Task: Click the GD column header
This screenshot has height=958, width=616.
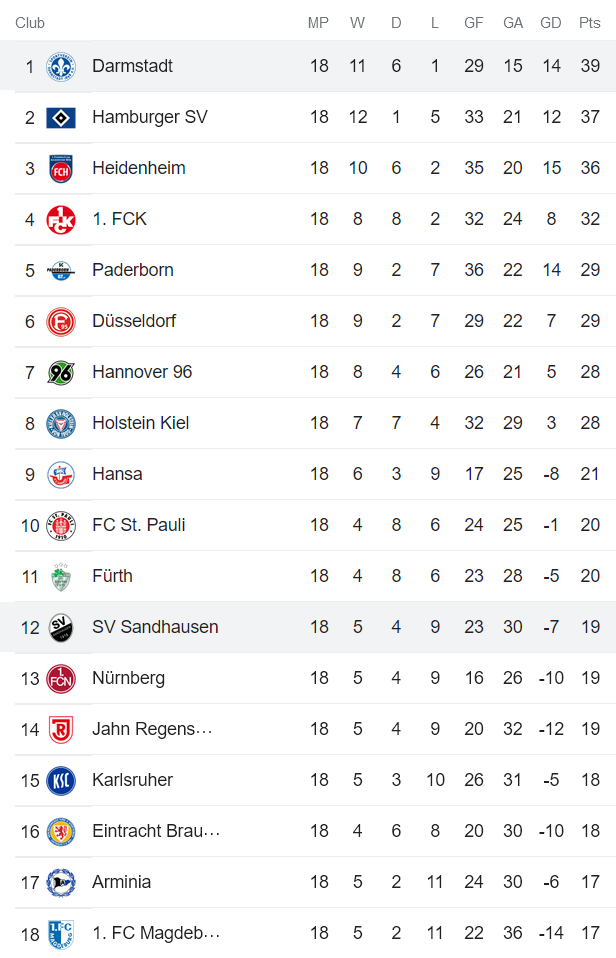Action: (x=551, y=22)
